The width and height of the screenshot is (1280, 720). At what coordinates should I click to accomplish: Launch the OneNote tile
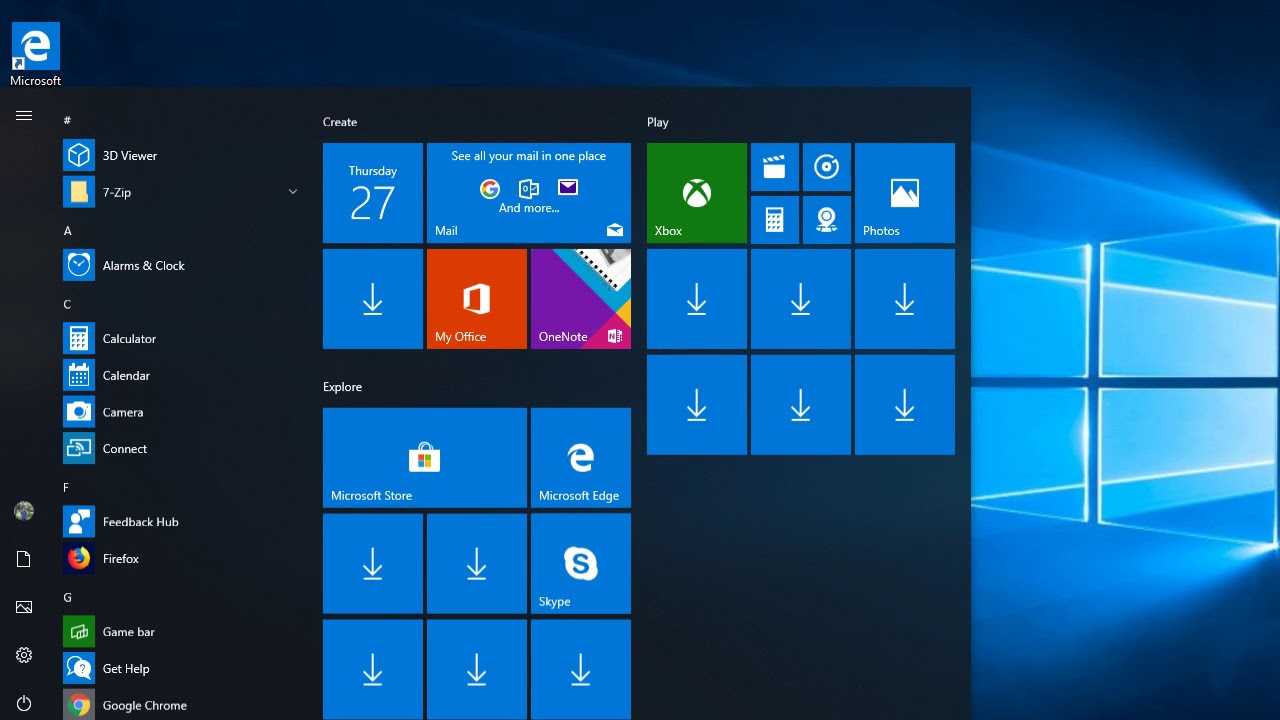581,299
